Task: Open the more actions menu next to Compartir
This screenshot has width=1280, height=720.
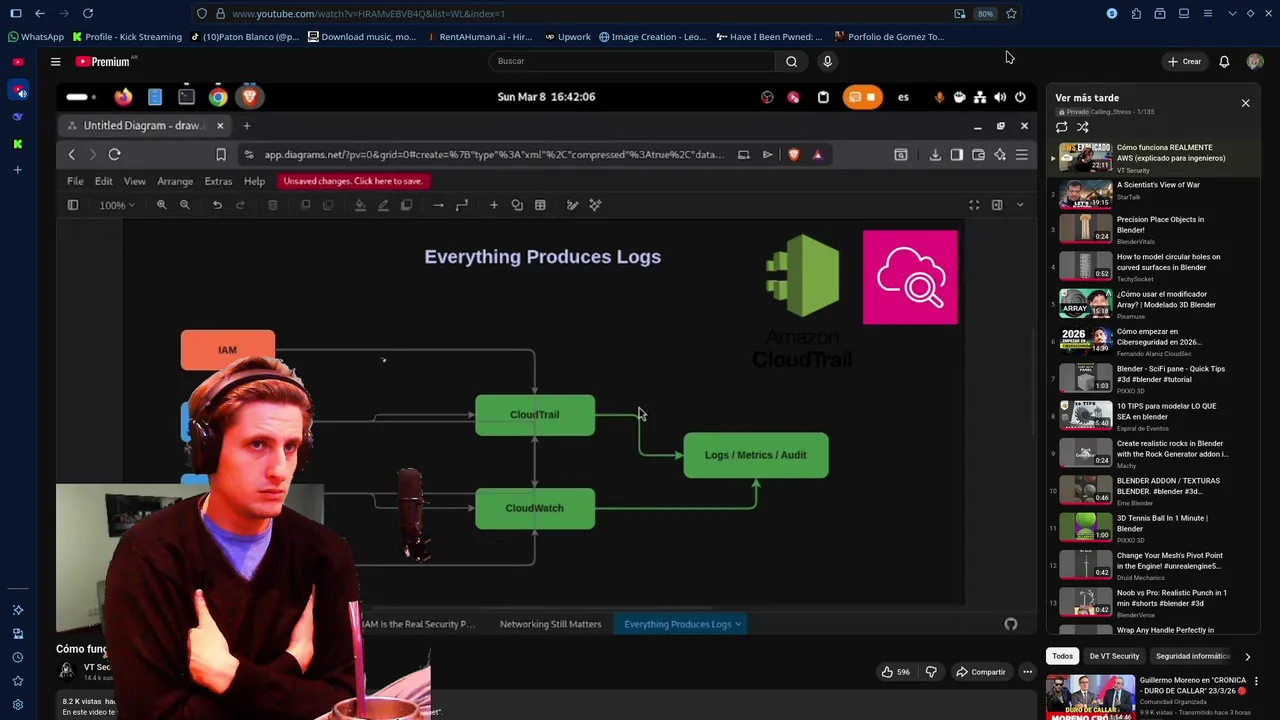Action: point(1027,672)
